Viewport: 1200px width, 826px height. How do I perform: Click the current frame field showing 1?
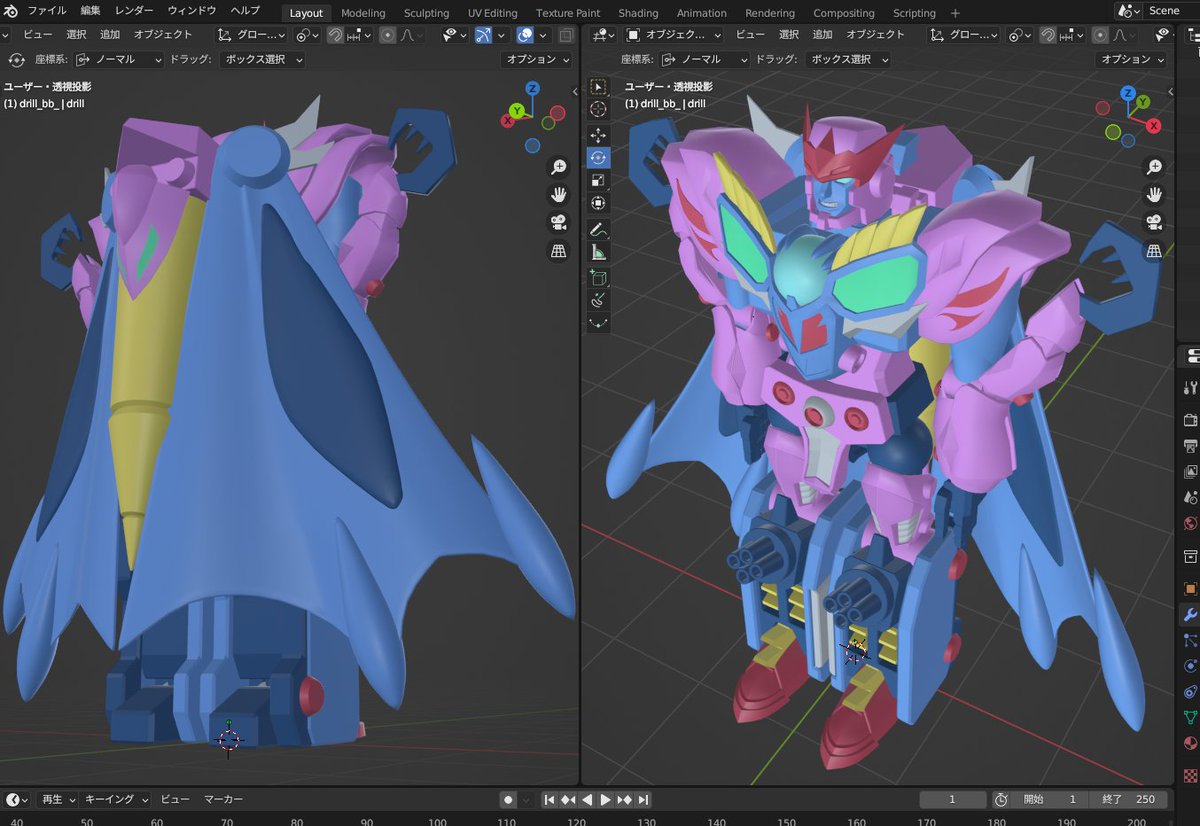point(953,800)
